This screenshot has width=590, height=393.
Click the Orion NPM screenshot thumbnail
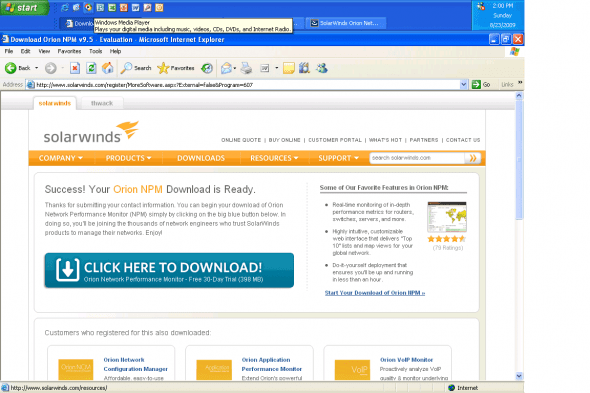pos(447,217)
